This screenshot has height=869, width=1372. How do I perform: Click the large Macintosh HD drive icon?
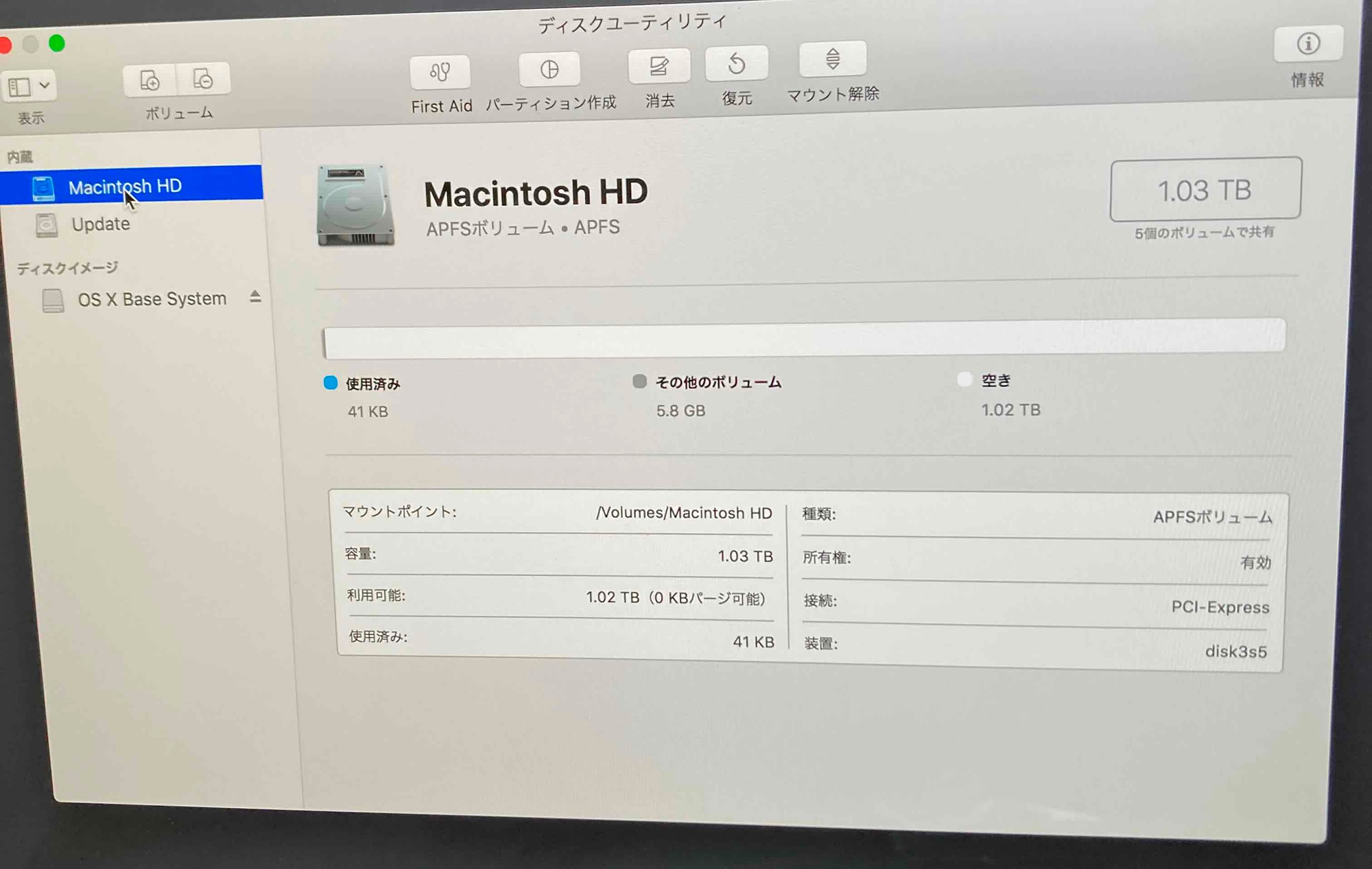355,204
